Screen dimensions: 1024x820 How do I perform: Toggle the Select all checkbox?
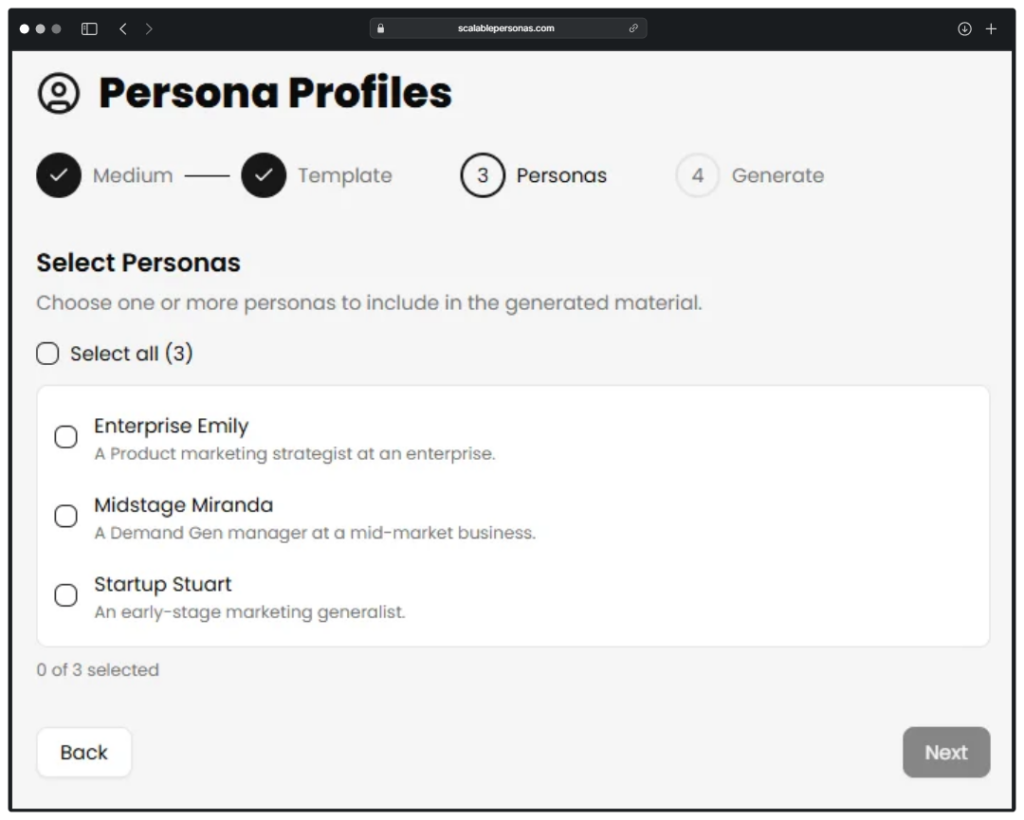tap(47, 353)
